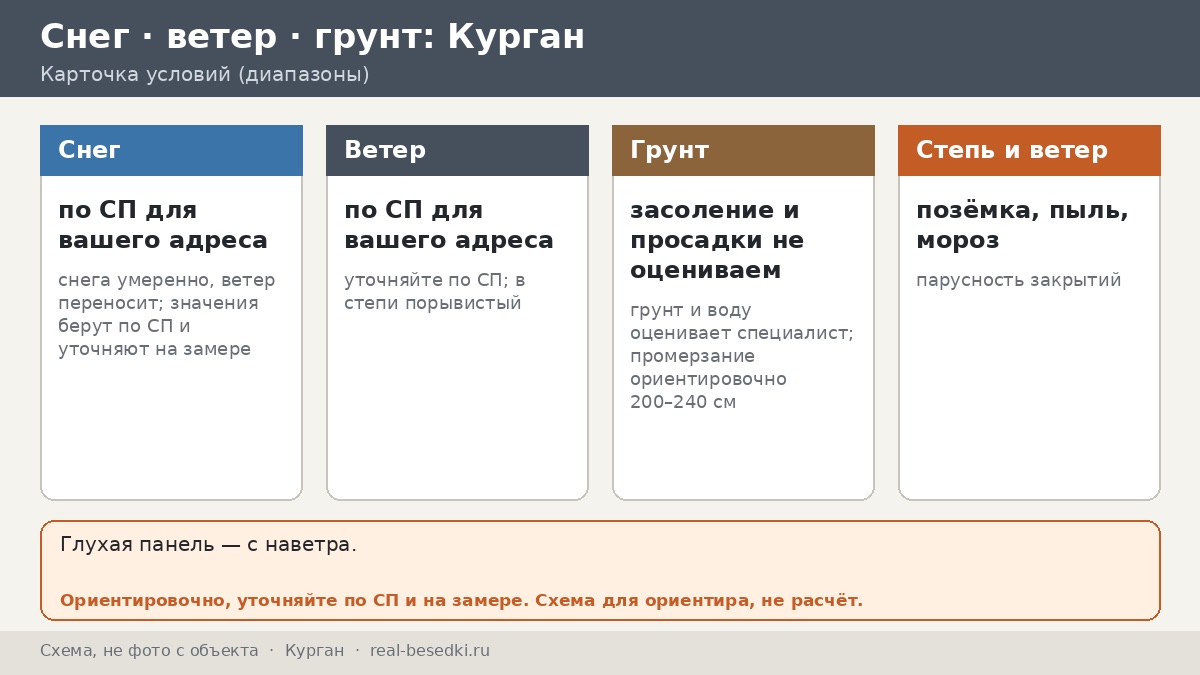
Task: Select the dark 'Ветер' card header
Action: [457, 150]
